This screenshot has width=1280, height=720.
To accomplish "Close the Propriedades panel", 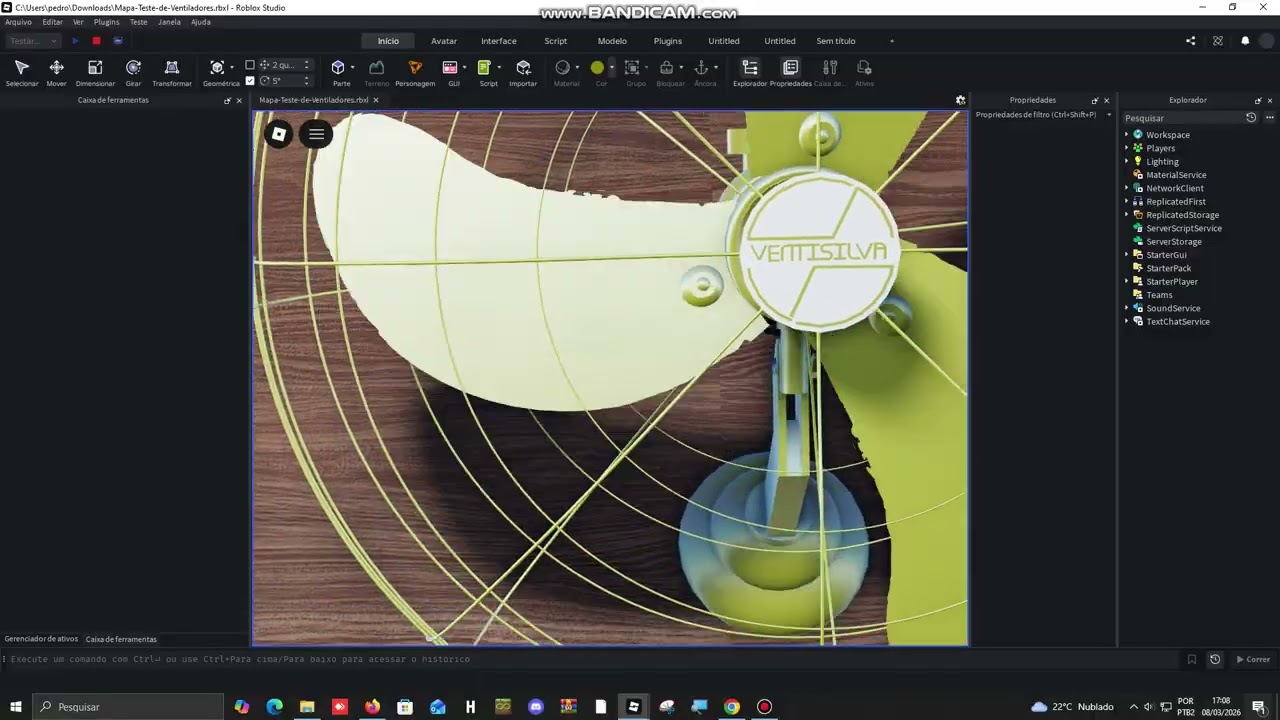I will tap(1106, 100).
